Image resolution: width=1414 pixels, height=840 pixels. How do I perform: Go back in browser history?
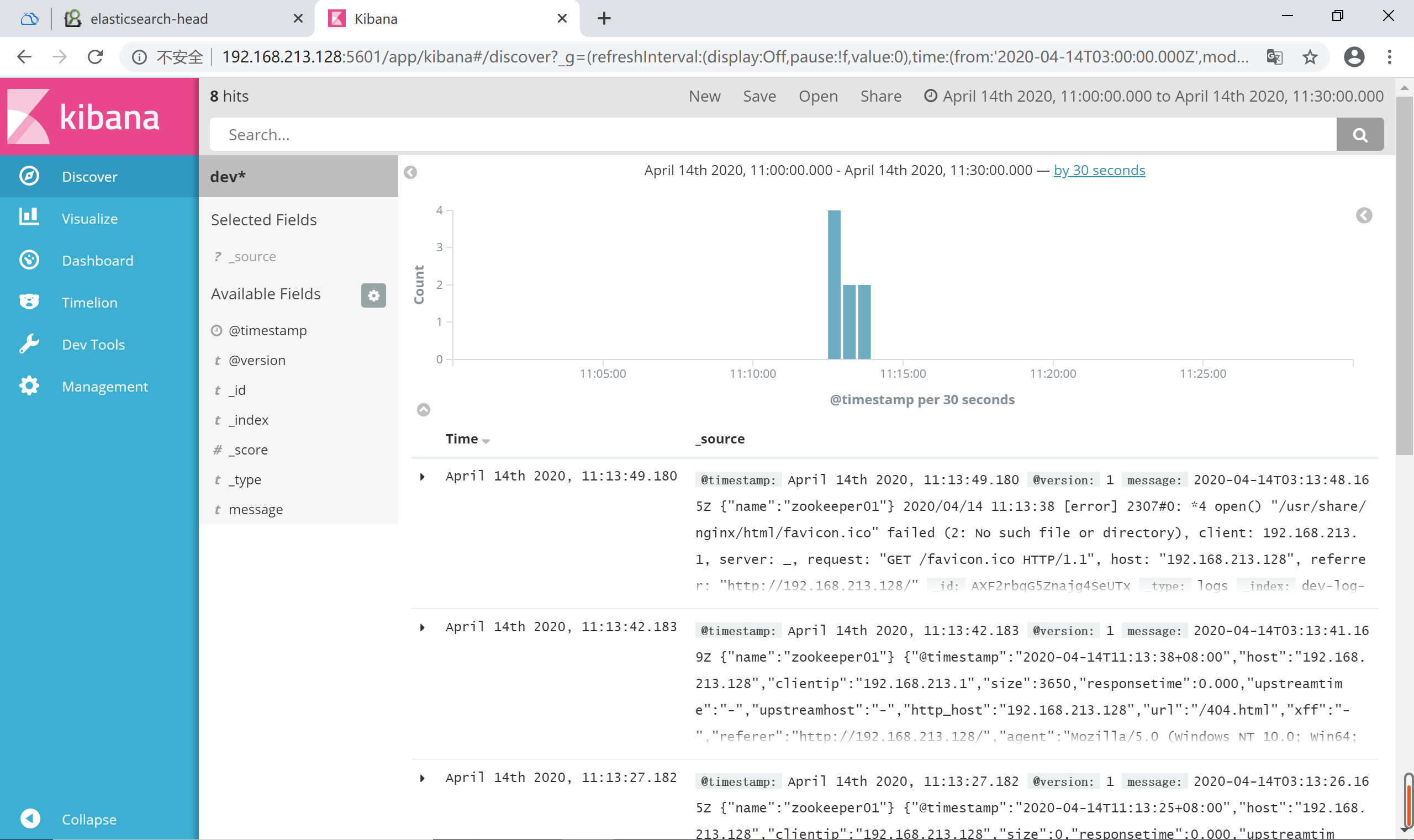click(x=24, y=56)
